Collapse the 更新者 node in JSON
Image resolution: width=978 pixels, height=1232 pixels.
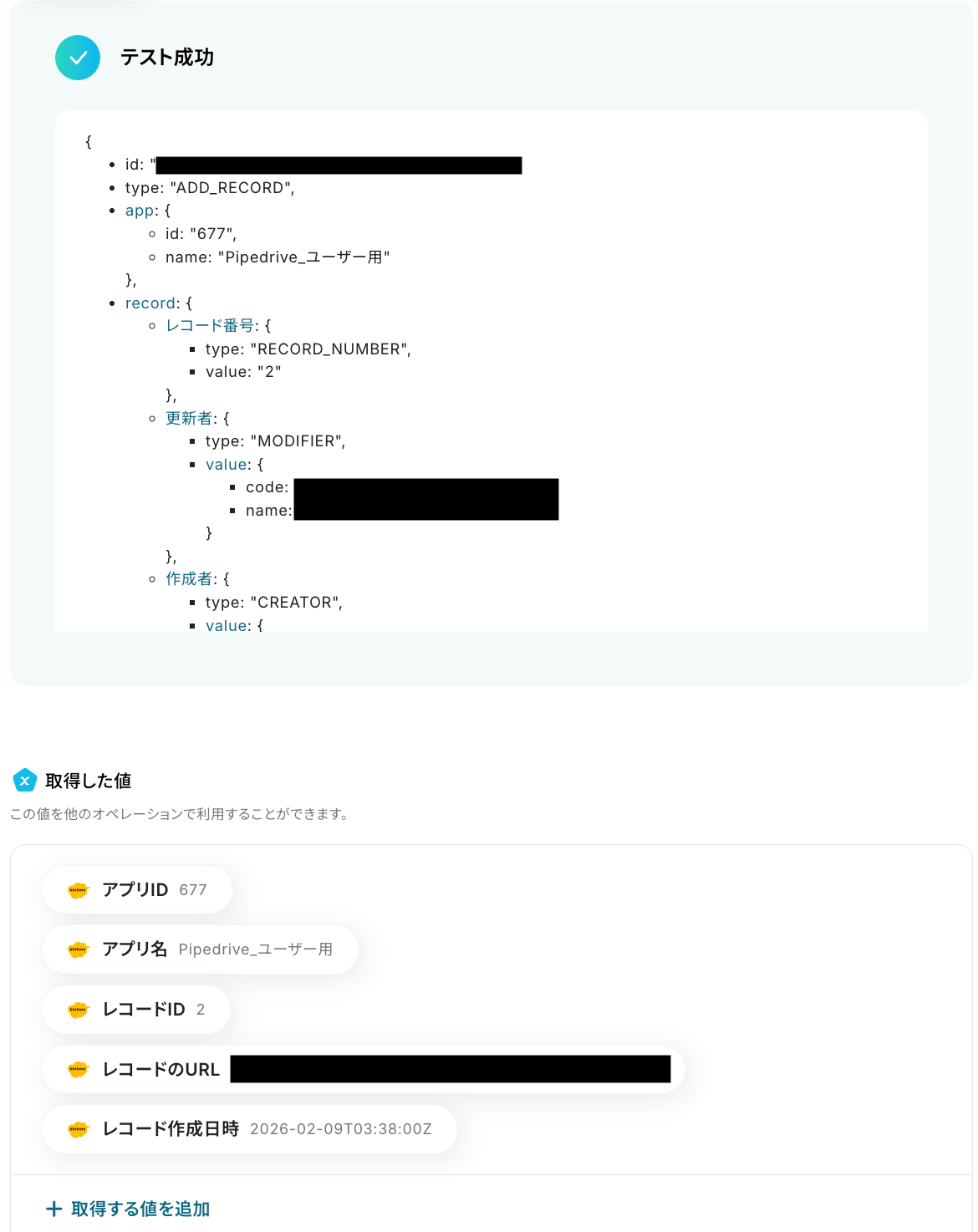pos(189,418)
